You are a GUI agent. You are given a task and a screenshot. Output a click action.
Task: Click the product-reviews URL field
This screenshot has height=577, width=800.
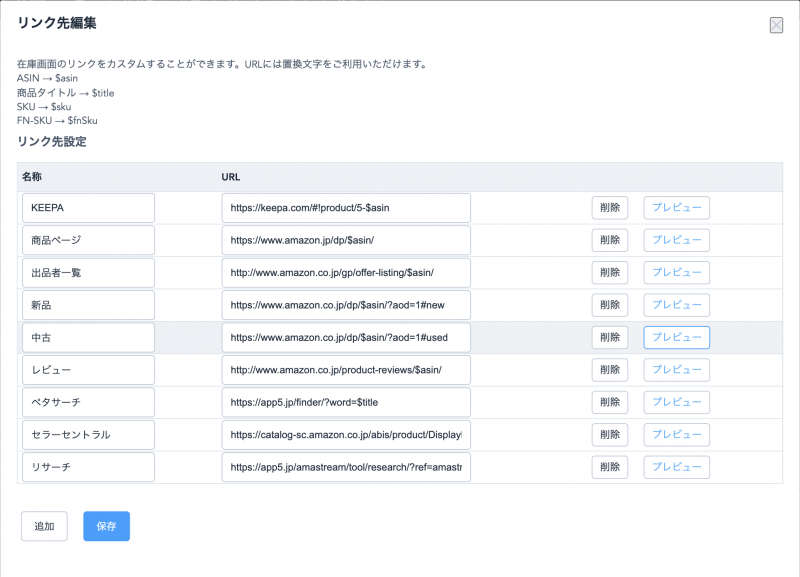[346, 370]
